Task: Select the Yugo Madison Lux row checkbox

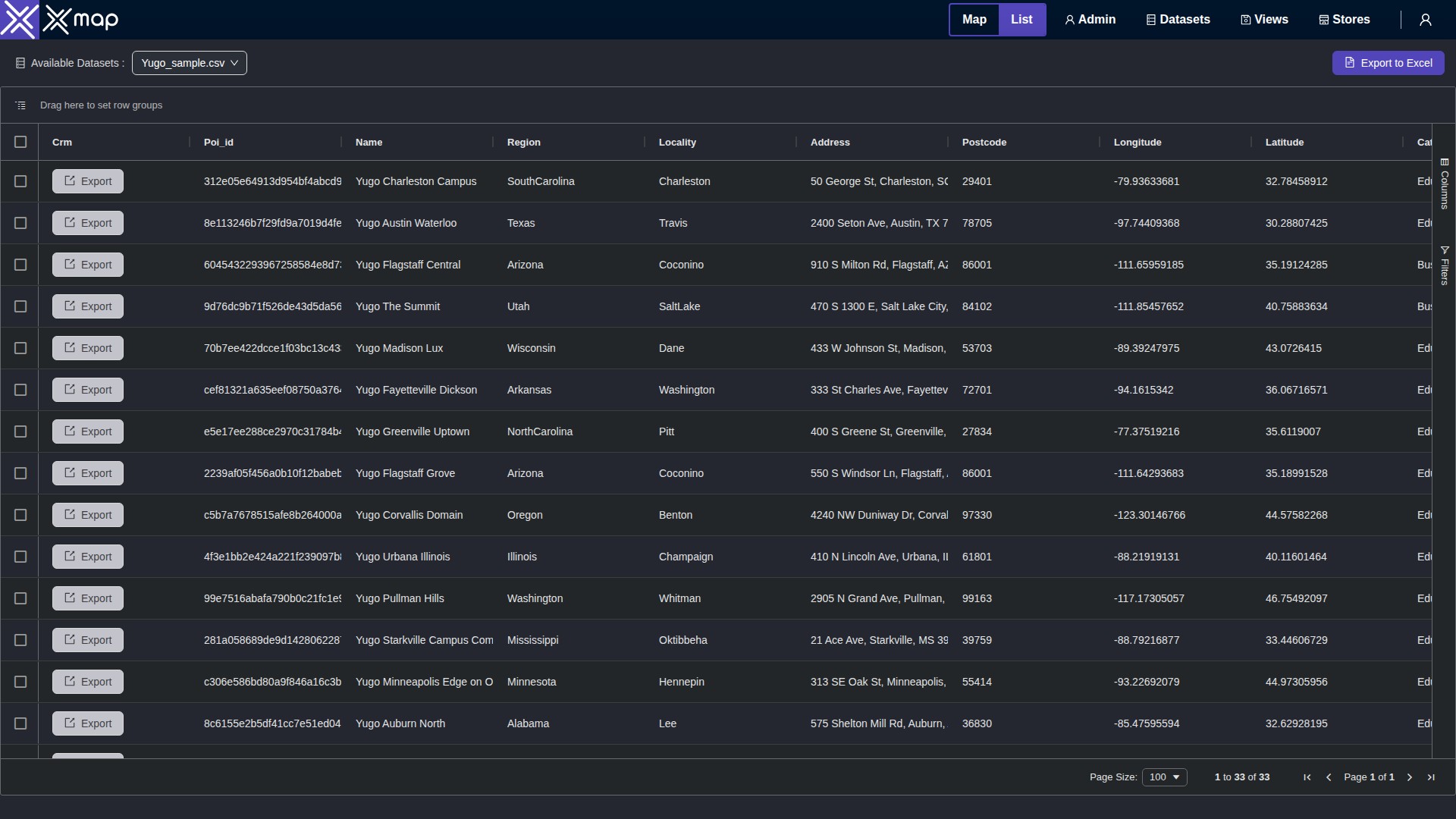Action: [x=20, y=348]
